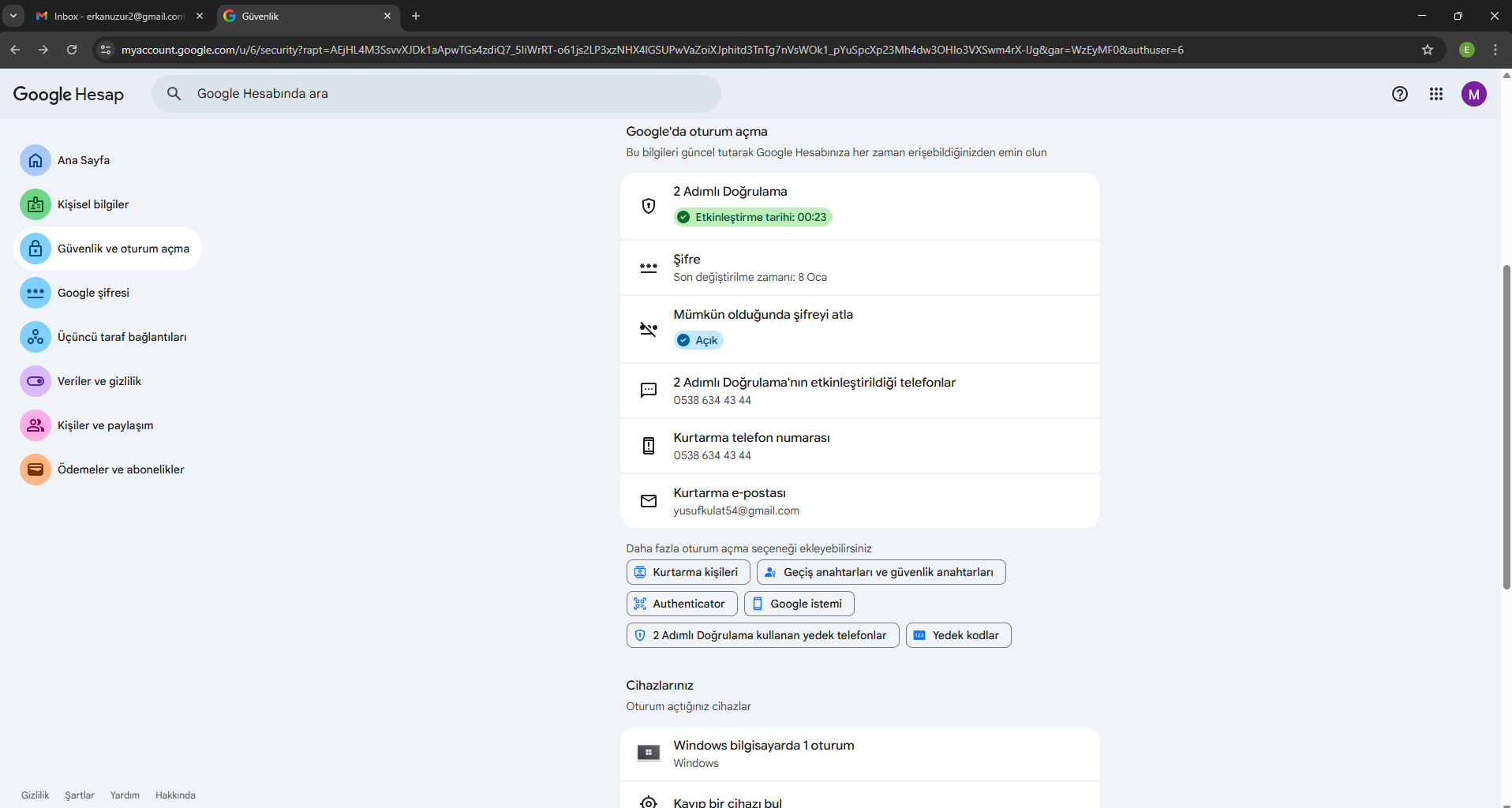This screenshot has width=1512, height=808.
Task: Open the Hakkında footer link
Action: click(175, 795)
